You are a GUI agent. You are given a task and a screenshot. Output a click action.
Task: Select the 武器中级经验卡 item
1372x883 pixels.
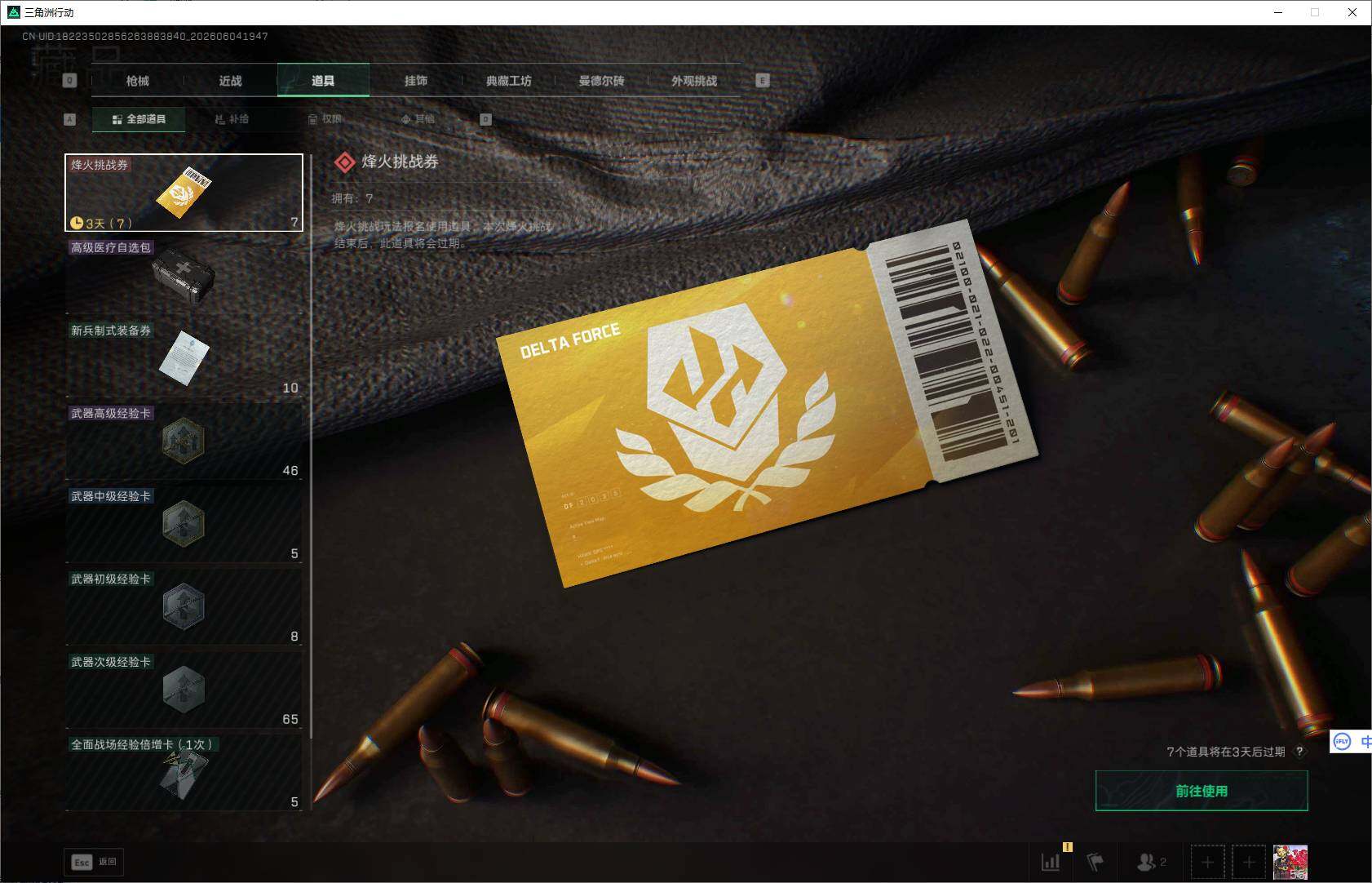click(x=184, y=524)
